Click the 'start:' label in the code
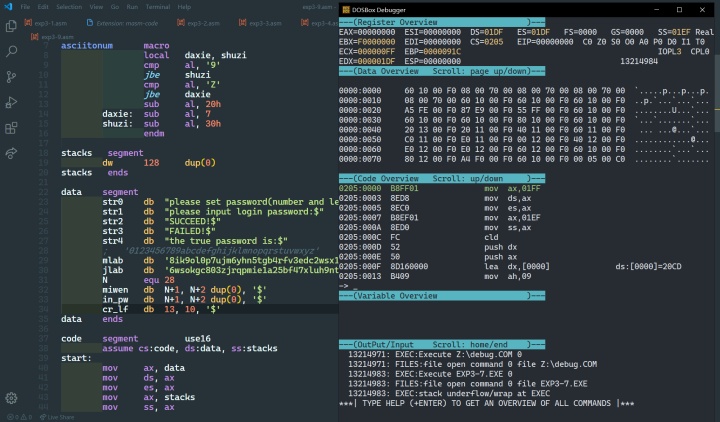Image resolution: width=720 pixels, height=422 pixels. (x=76, y=358)
